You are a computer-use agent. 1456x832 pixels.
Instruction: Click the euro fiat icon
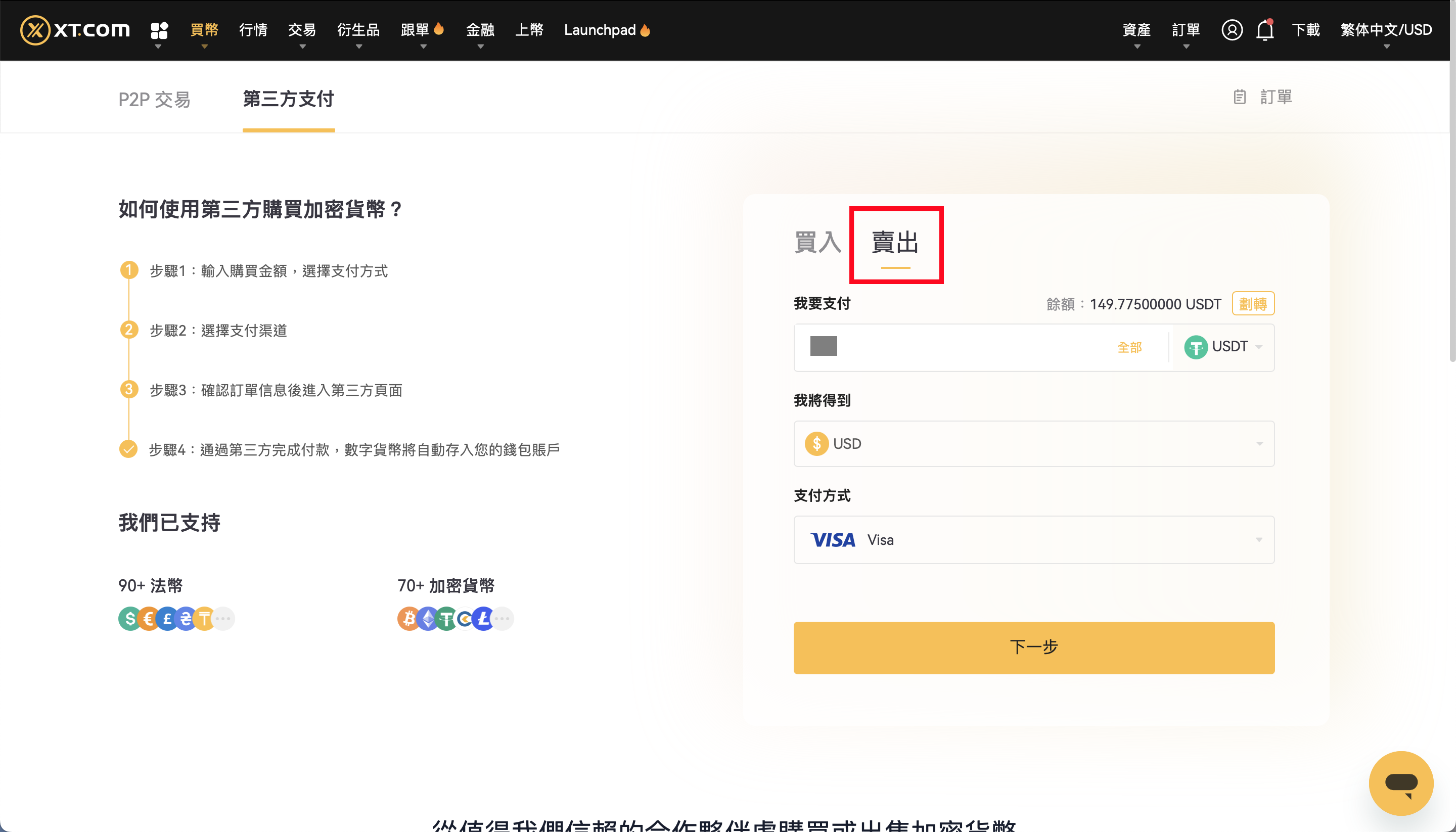tap(149, 618)
